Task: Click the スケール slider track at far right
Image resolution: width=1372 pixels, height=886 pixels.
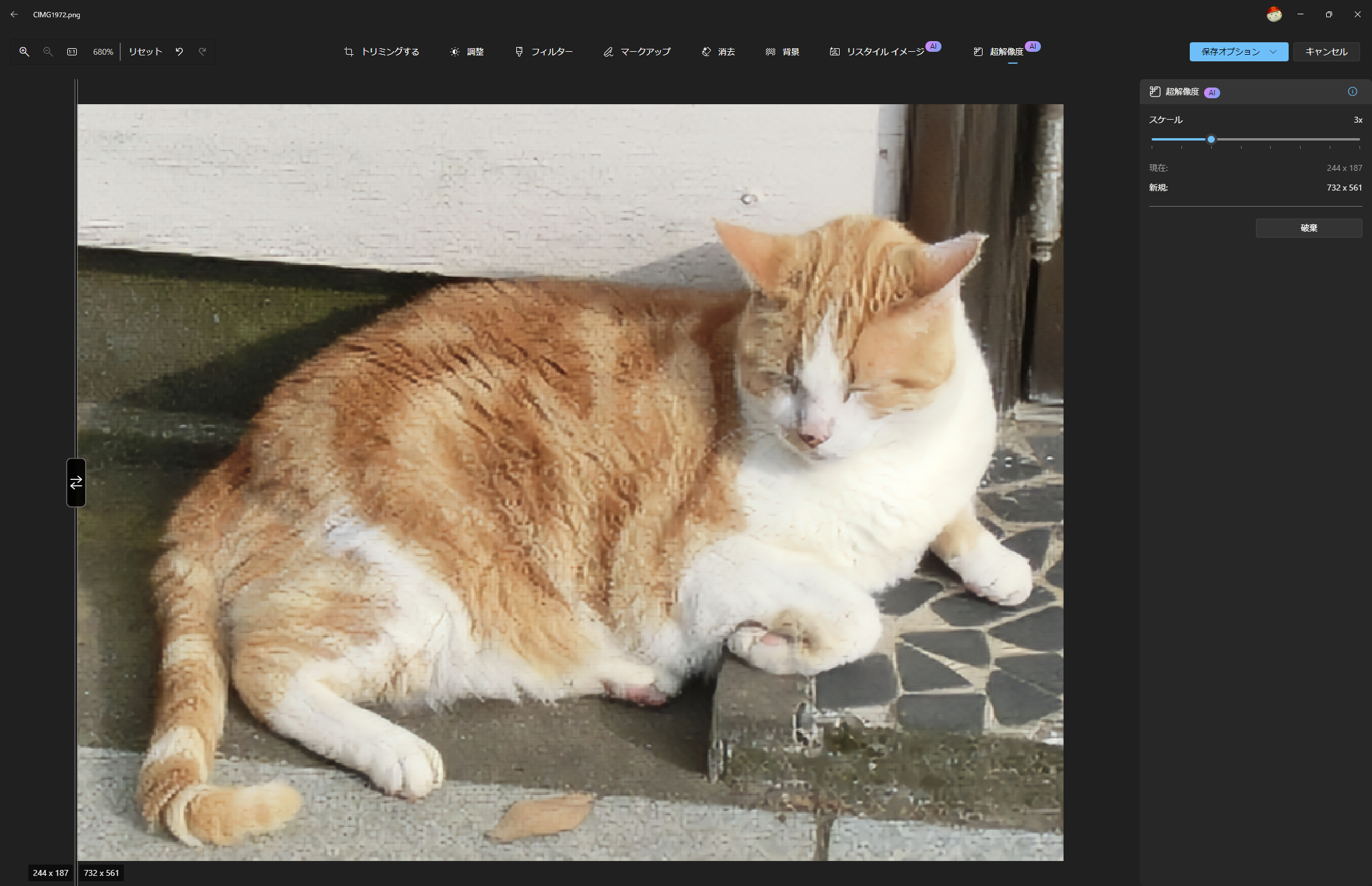Action: pos(1358,139)
